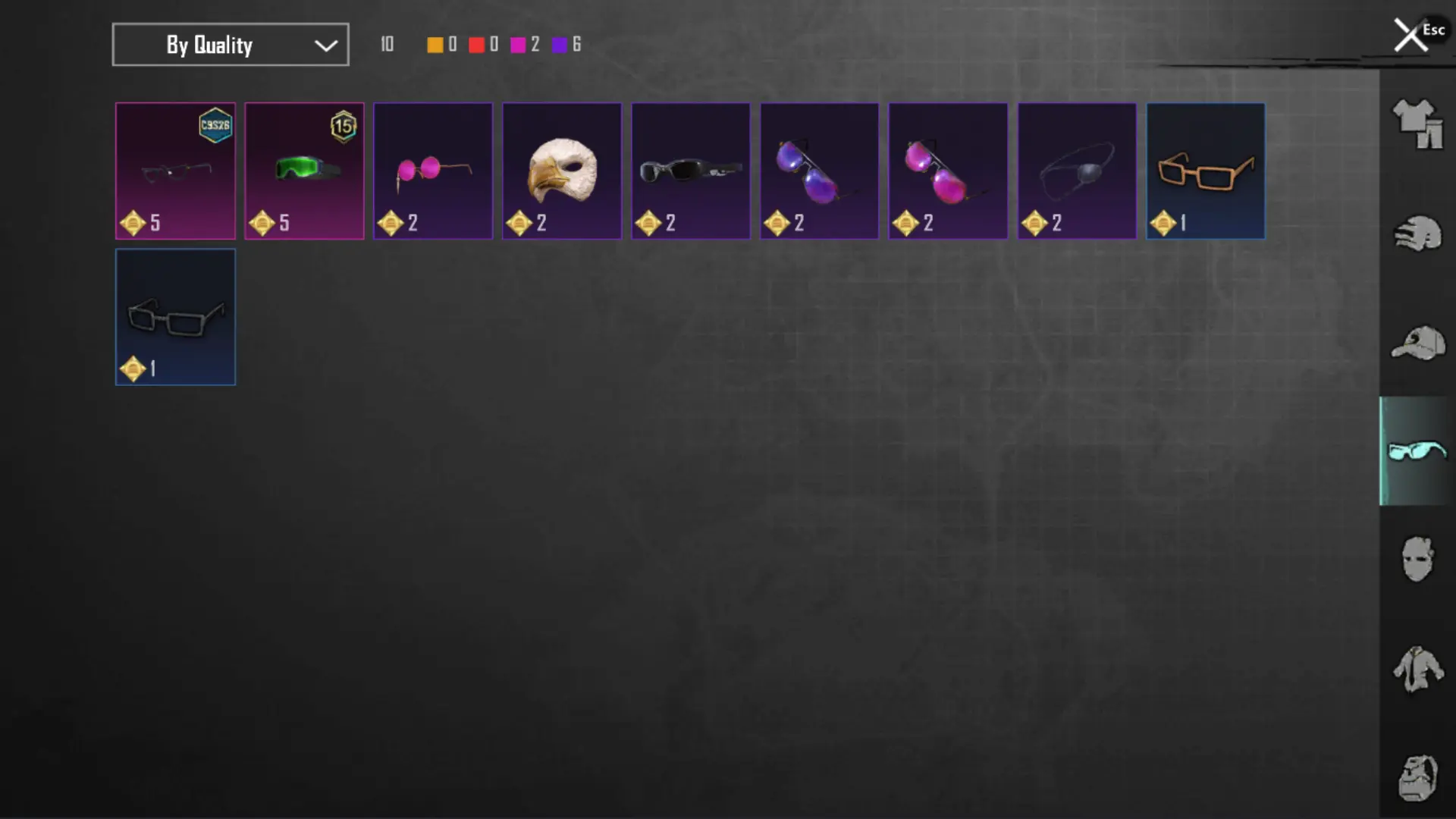
Task: Select the round pink glasses item
Action: point(433,171)
